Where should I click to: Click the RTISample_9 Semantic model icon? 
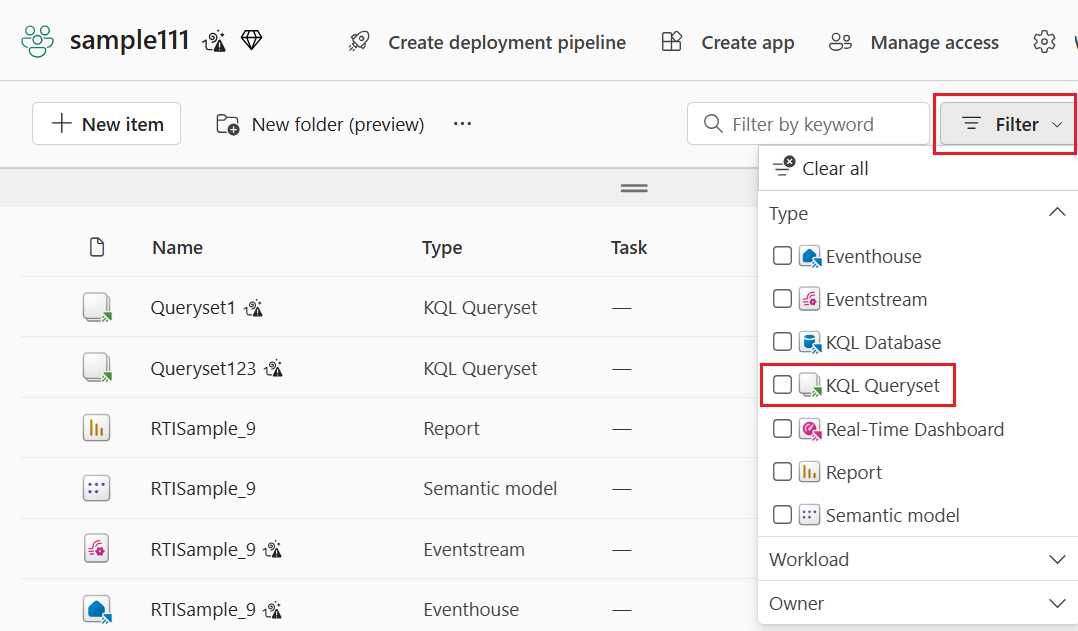[x=96, y=489]
